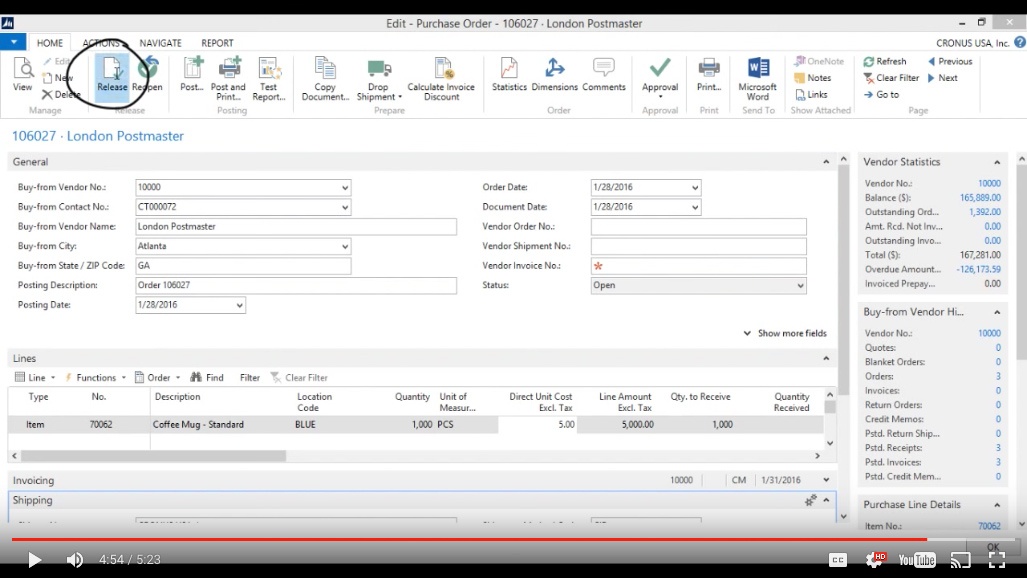Click Clear Filter in Page group
Screen dimensions: 1027x578
(x=891, y=77)
